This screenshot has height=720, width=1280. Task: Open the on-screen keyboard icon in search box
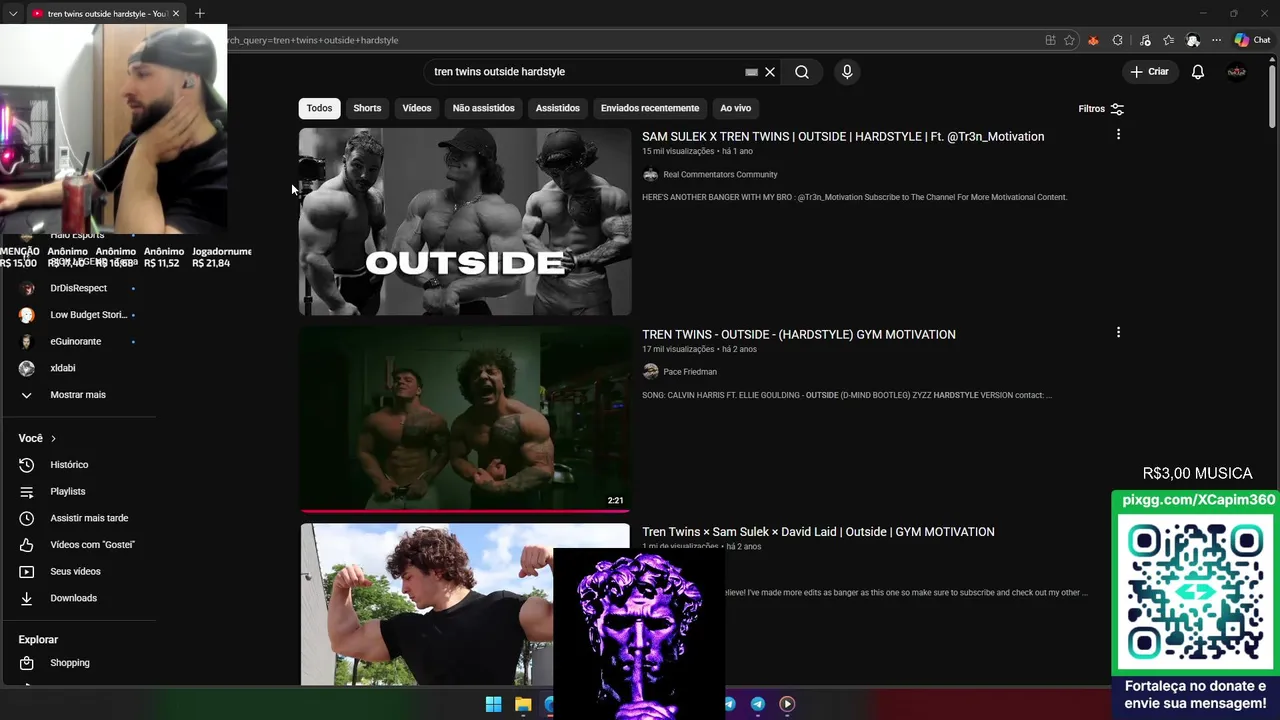tap(751, 72)
